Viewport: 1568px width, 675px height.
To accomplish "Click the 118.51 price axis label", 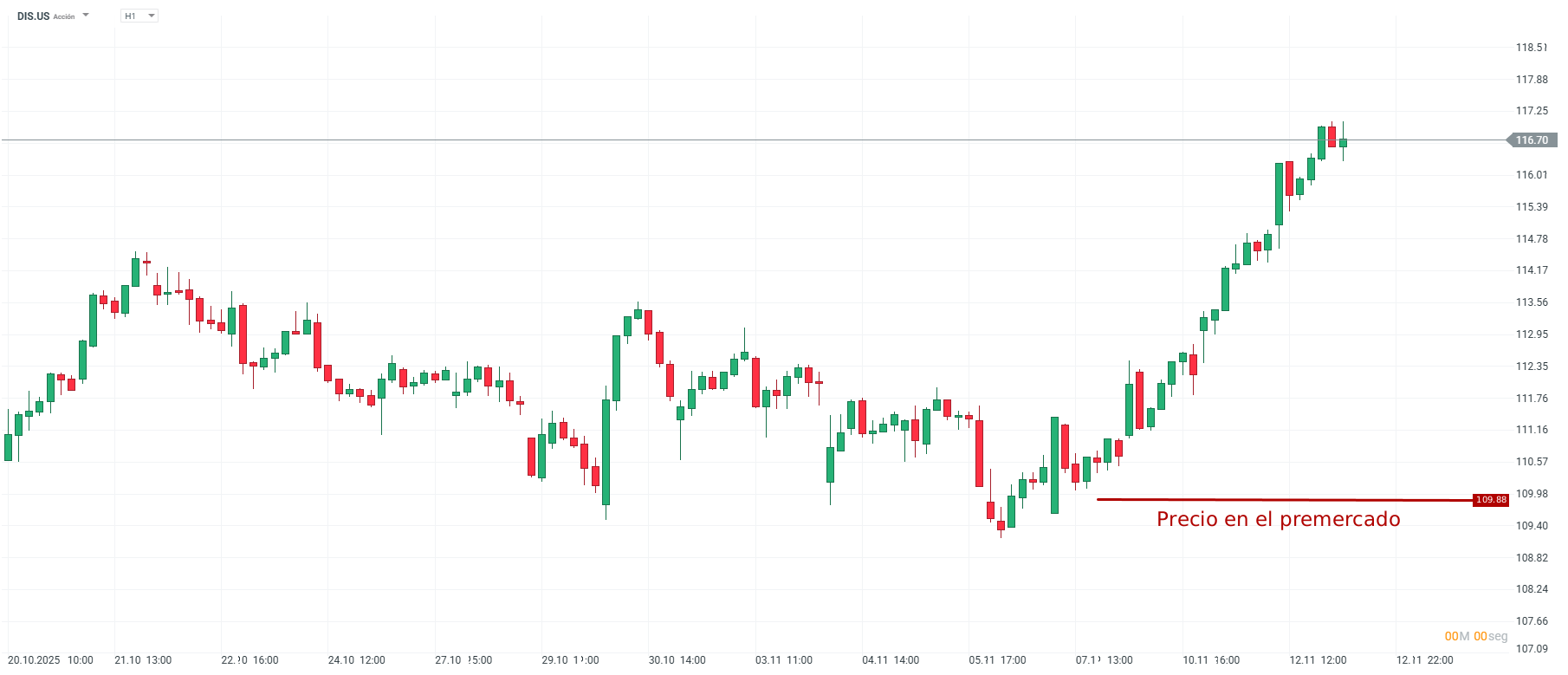I will click(x=1531, y=48).
